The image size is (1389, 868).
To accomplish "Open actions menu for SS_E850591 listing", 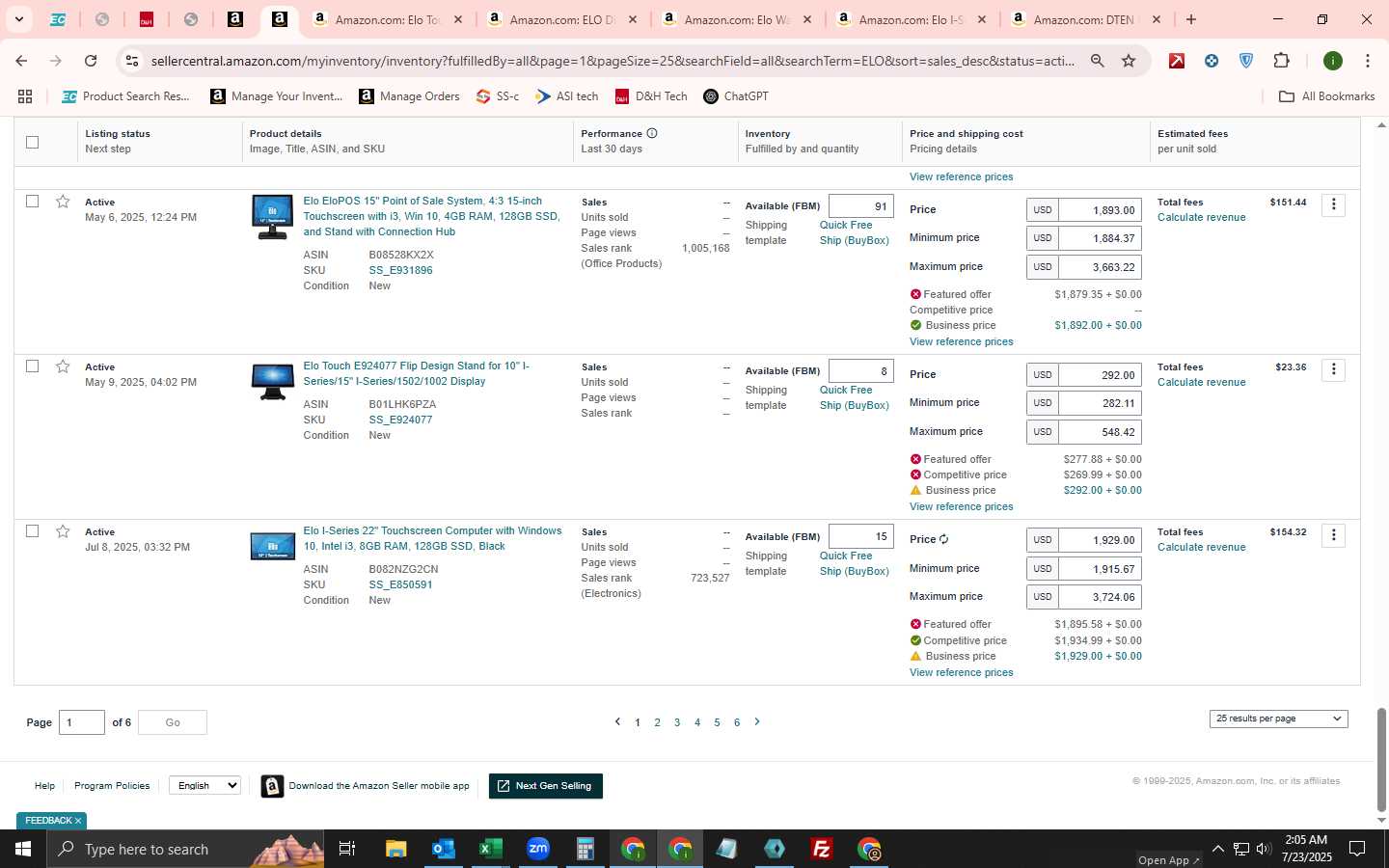I will pyautogui.click(x=1333, y=535).
